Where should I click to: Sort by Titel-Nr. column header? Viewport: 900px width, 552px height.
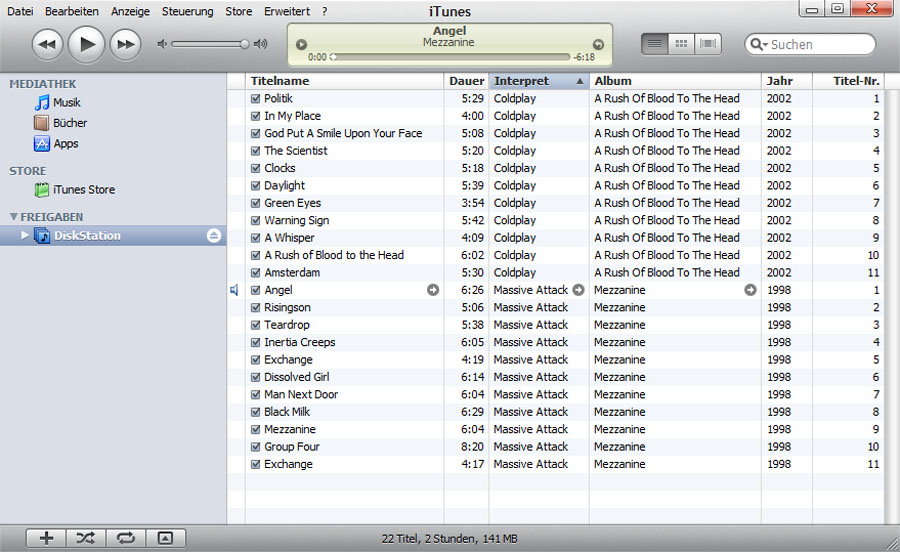tap(848, 81)
